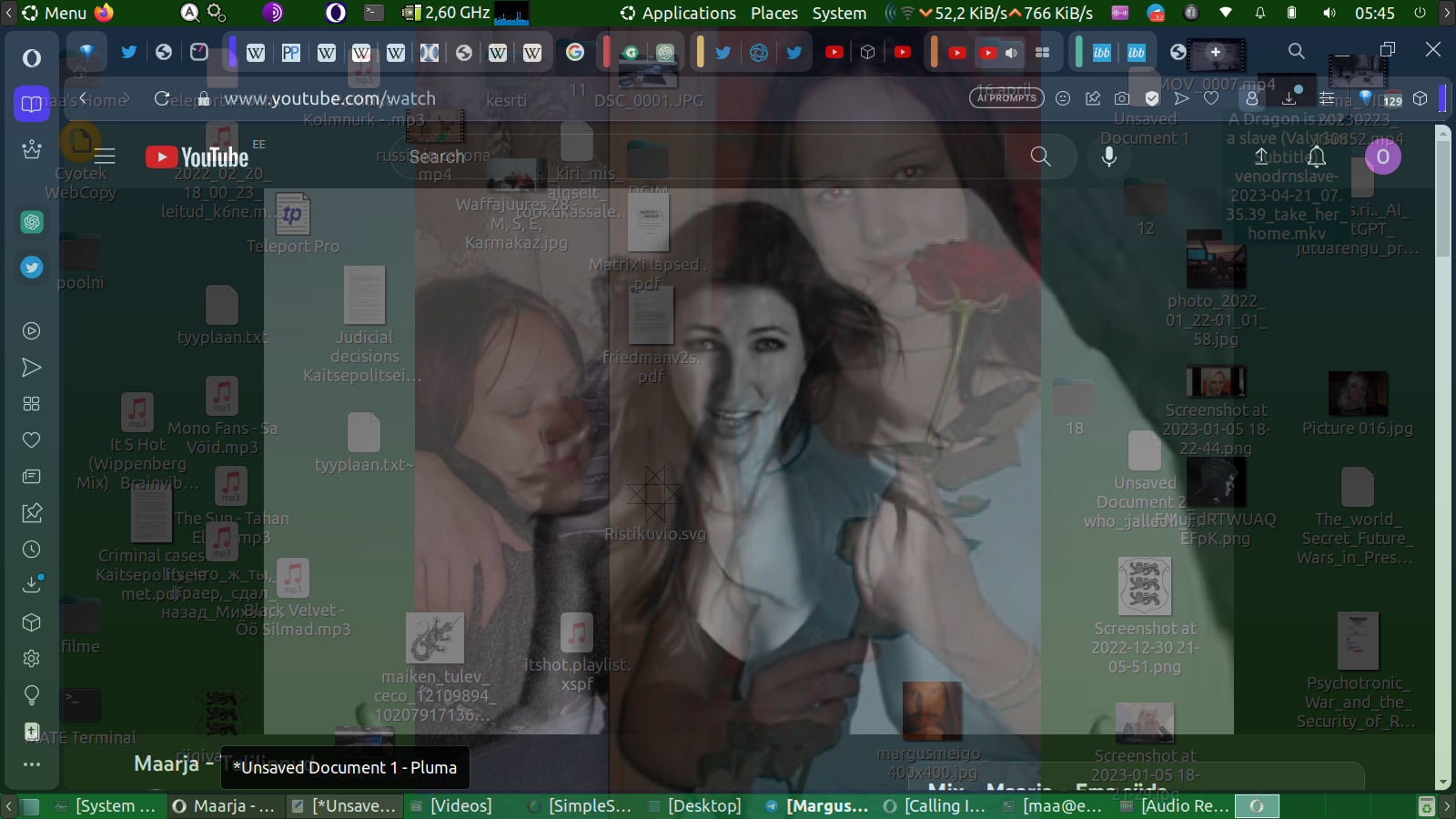
Task: Toggle the ad blocker shield icon
Action: [x=1152, y=98]
